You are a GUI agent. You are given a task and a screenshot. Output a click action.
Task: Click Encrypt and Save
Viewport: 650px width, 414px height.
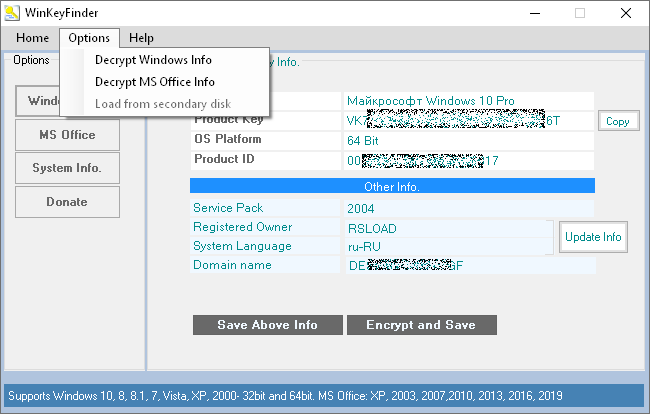(422, 324)
